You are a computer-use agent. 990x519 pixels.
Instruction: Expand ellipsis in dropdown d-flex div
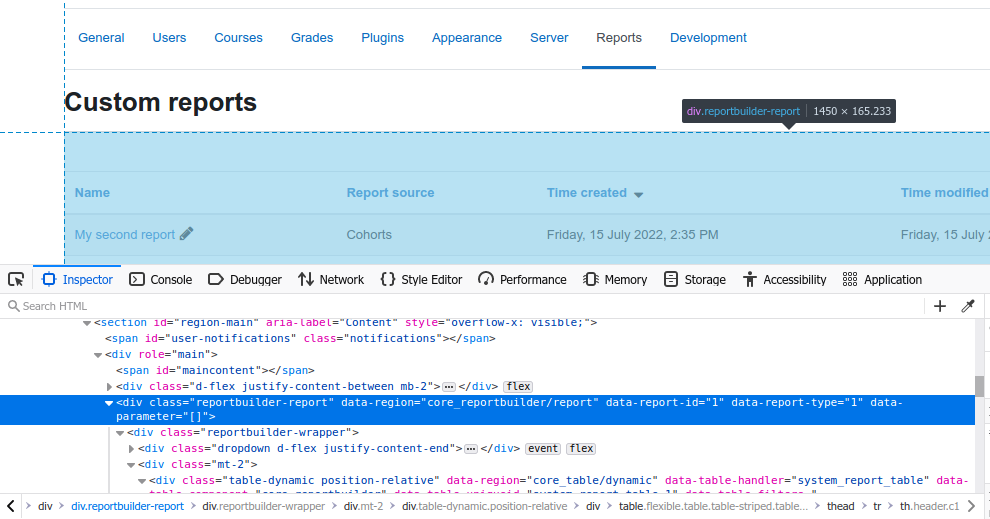tap(471, 448)
